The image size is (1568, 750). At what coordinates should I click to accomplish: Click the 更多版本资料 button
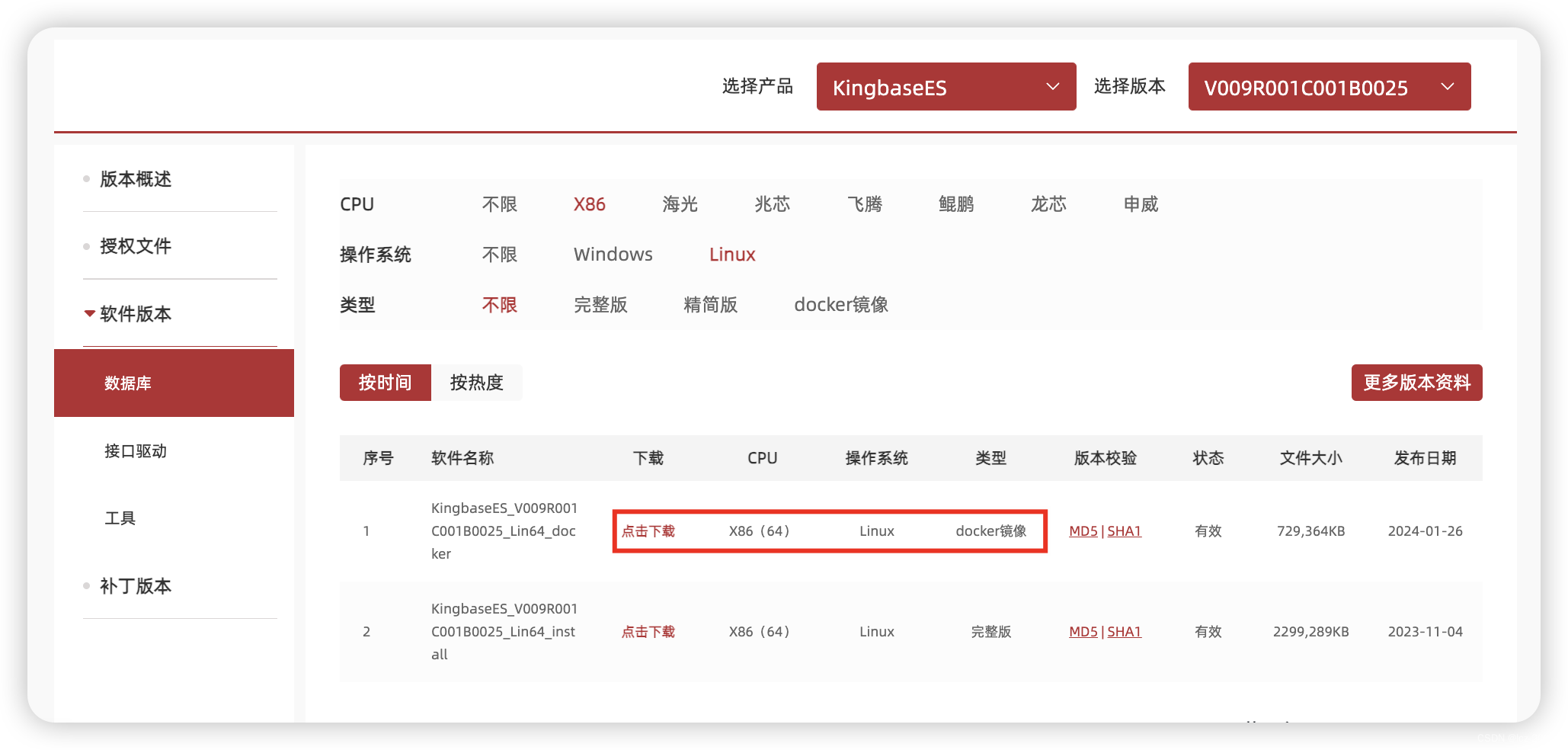point(1416,383)
